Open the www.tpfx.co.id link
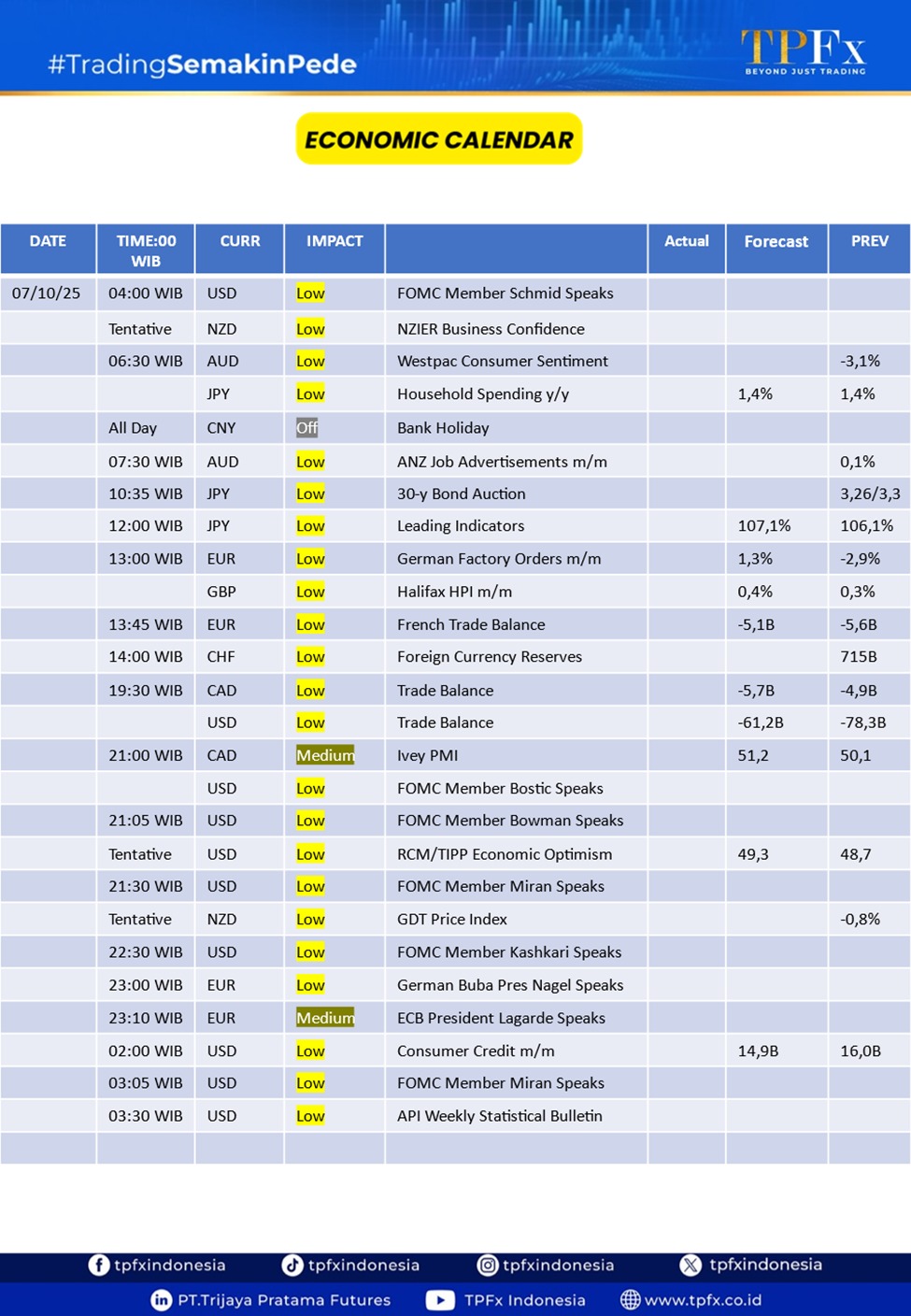Viewport: 911px width, 1316px height. [x=703, y=1300]
